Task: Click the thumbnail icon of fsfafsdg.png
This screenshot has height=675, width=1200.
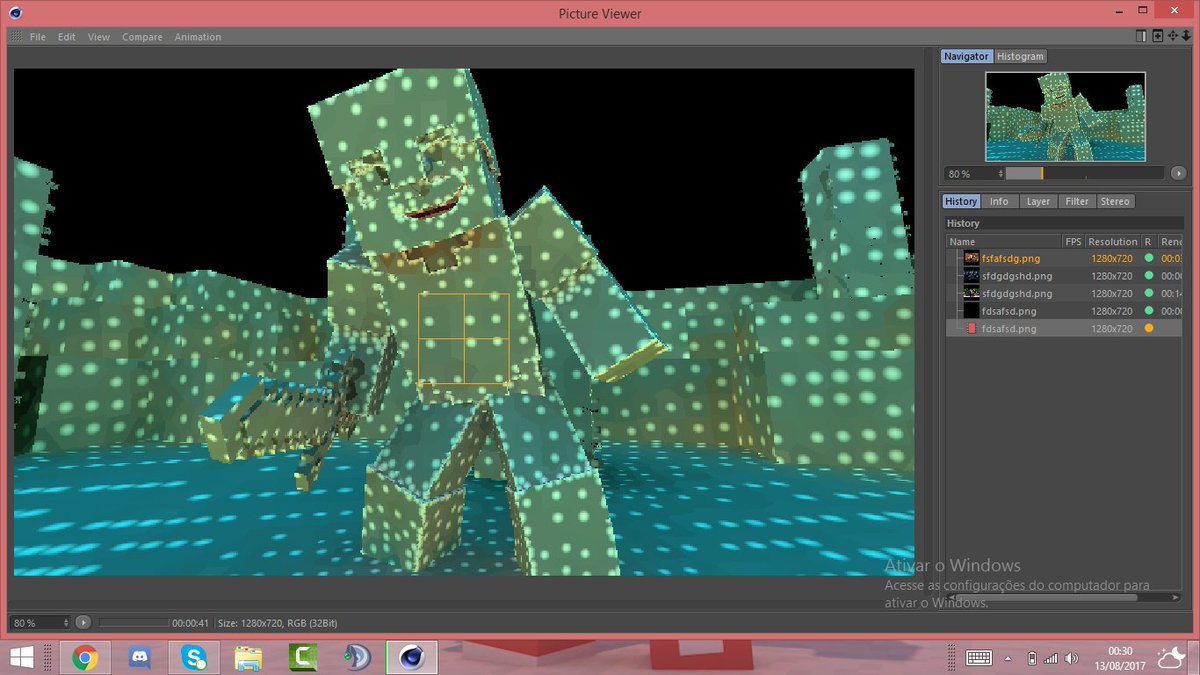Action: [x=971, y=258]
